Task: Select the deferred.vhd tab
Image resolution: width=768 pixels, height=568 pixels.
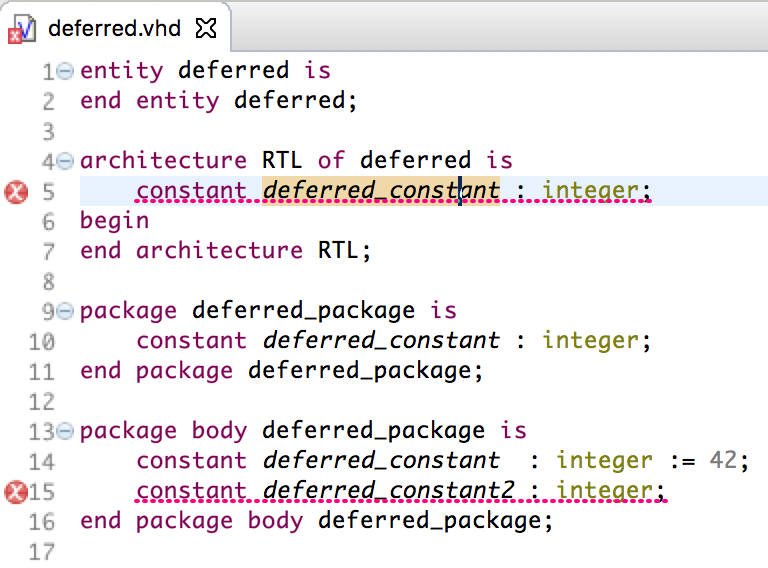Action: pyautogui.click(x=115, y=28)
